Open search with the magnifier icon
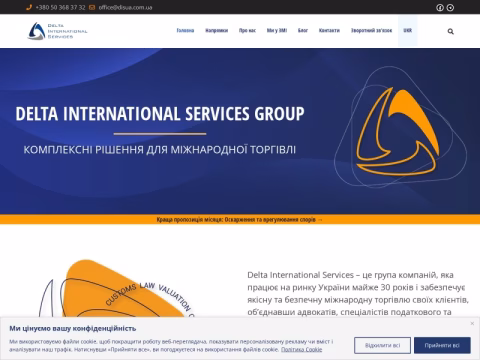This screenshot has width=480, height=360. tap(450, 31)
